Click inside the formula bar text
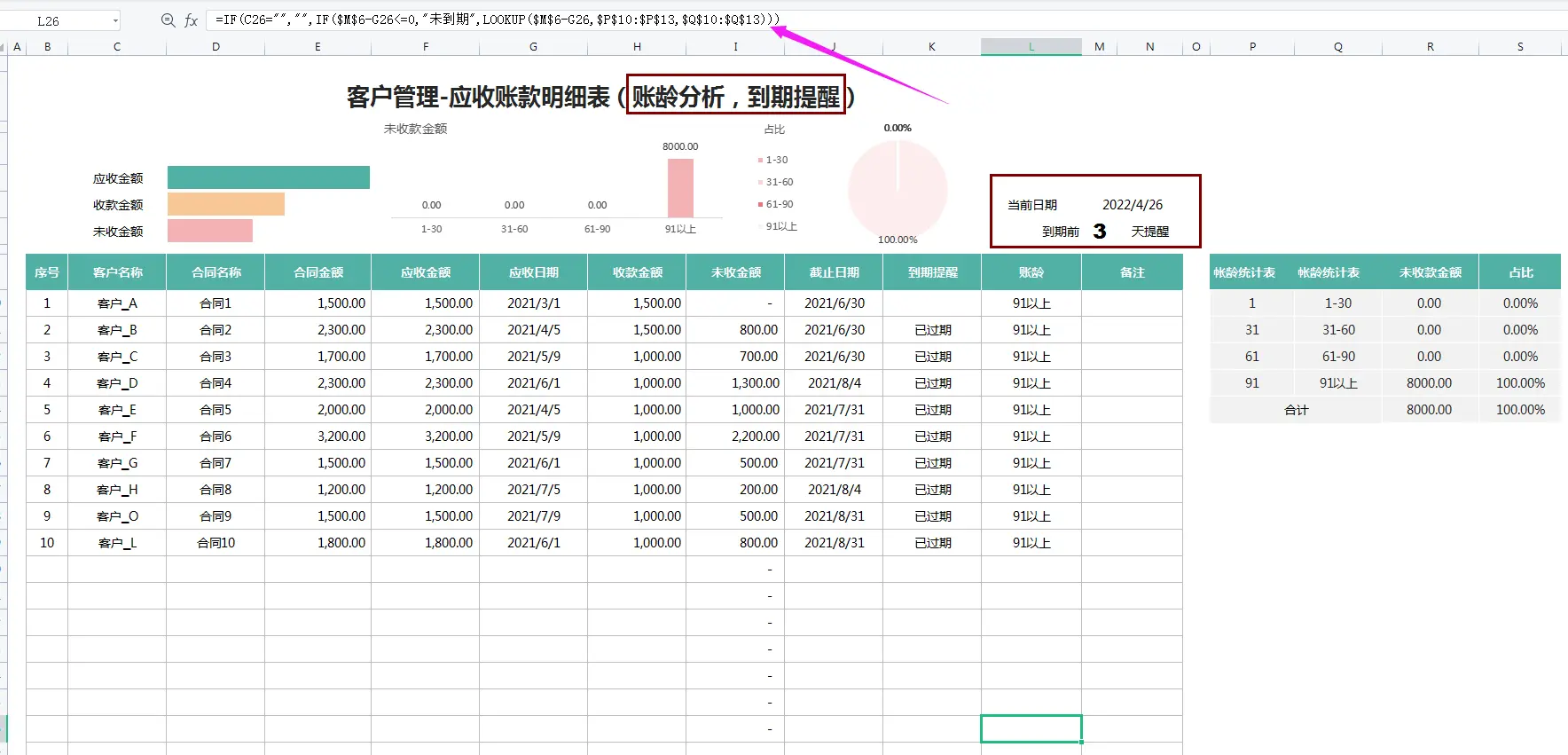 point(497,20)
